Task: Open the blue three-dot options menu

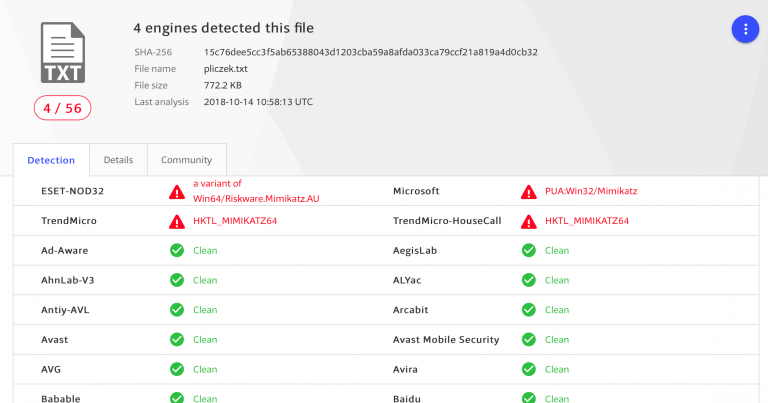Action: pos(745,29)
